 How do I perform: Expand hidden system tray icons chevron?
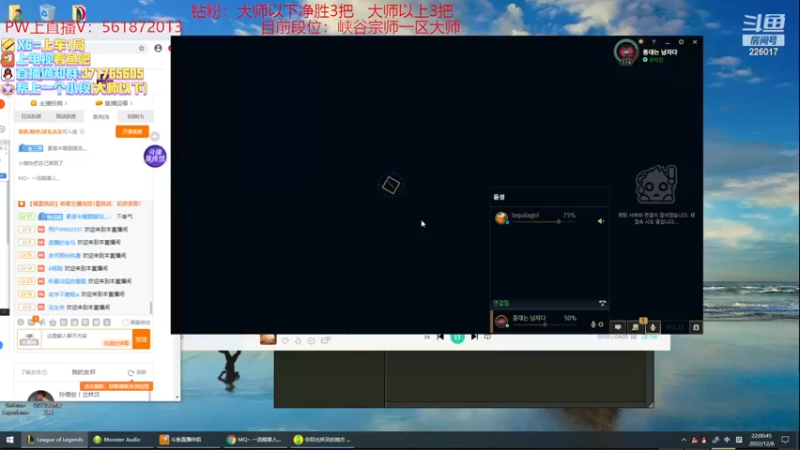[x=684, y=440]
